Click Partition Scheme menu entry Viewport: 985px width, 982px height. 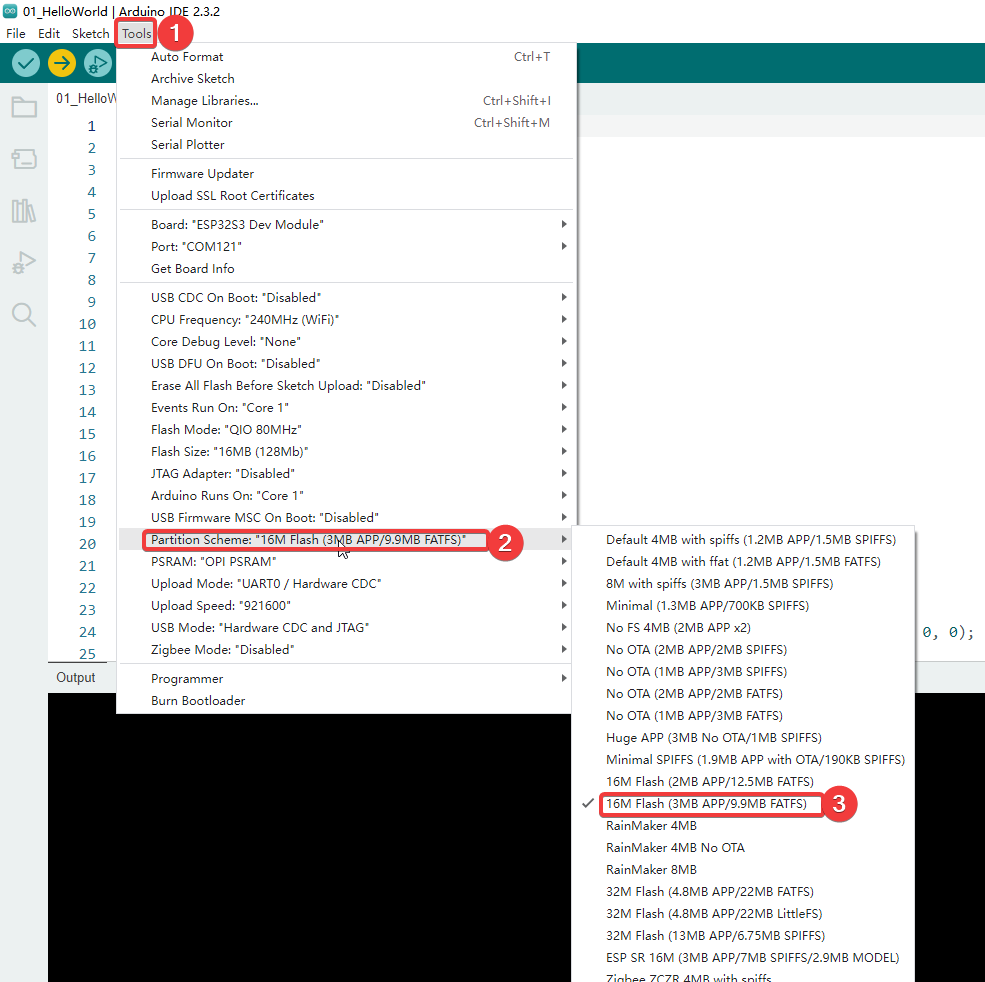pos(346,539)
